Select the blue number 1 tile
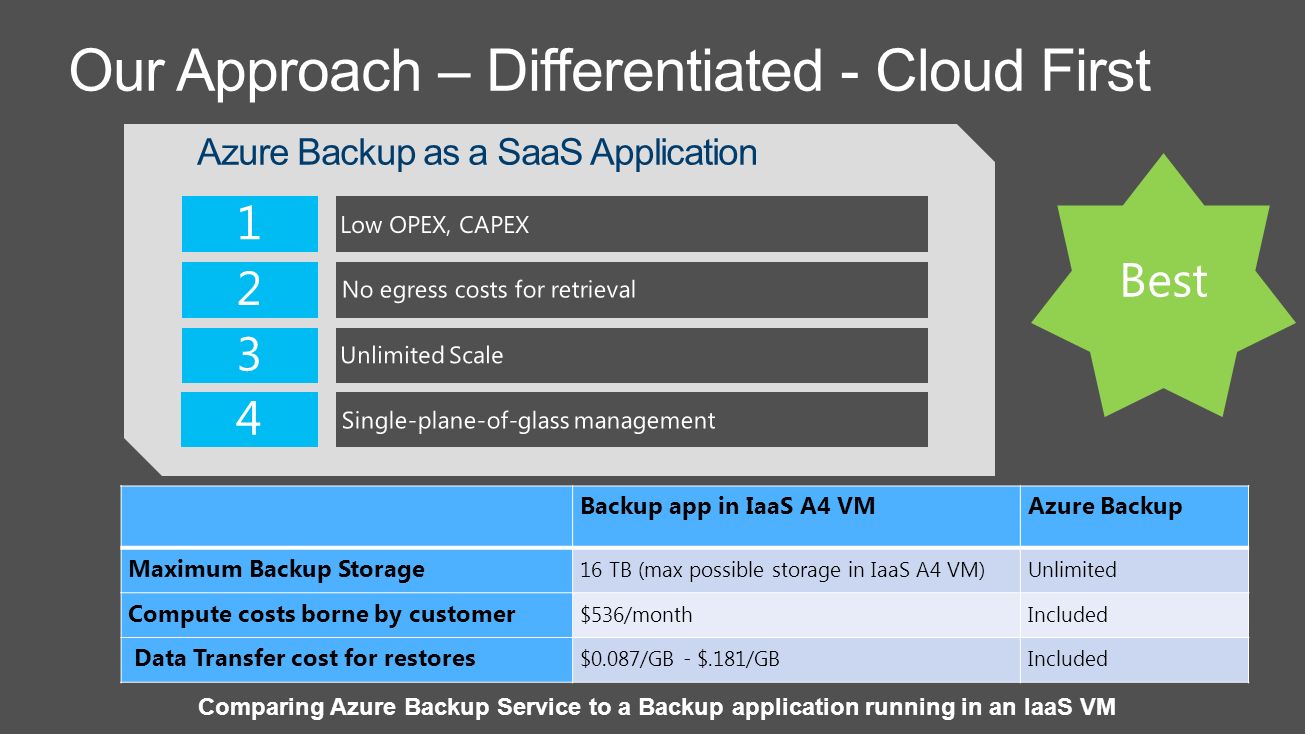Image resolution: width=1305 pixels, height=734 pixels. 250,224
